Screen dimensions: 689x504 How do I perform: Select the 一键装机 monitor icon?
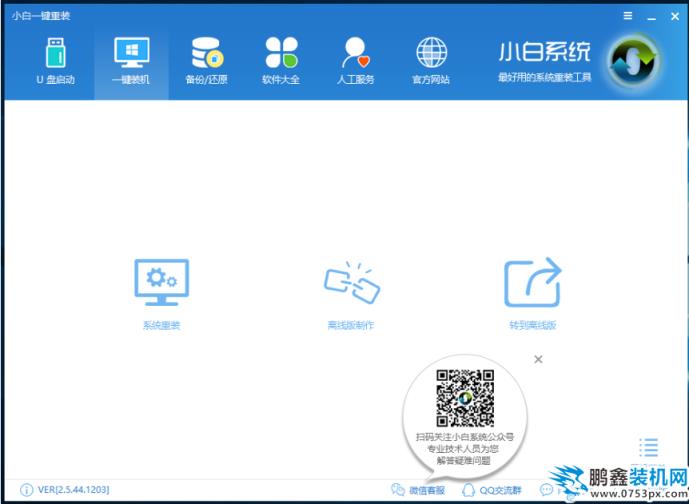131,52
